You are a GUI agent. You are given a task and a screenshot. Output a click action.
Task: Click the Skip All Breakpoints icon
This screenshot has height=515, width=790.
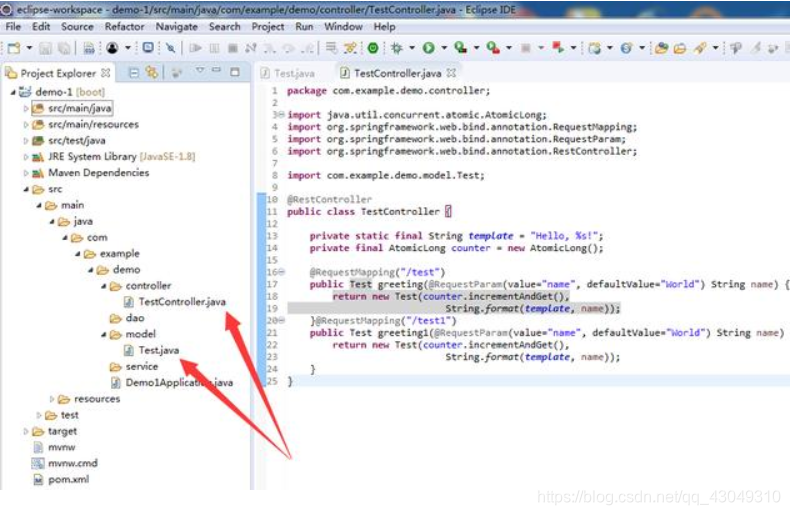click(171, 48)
